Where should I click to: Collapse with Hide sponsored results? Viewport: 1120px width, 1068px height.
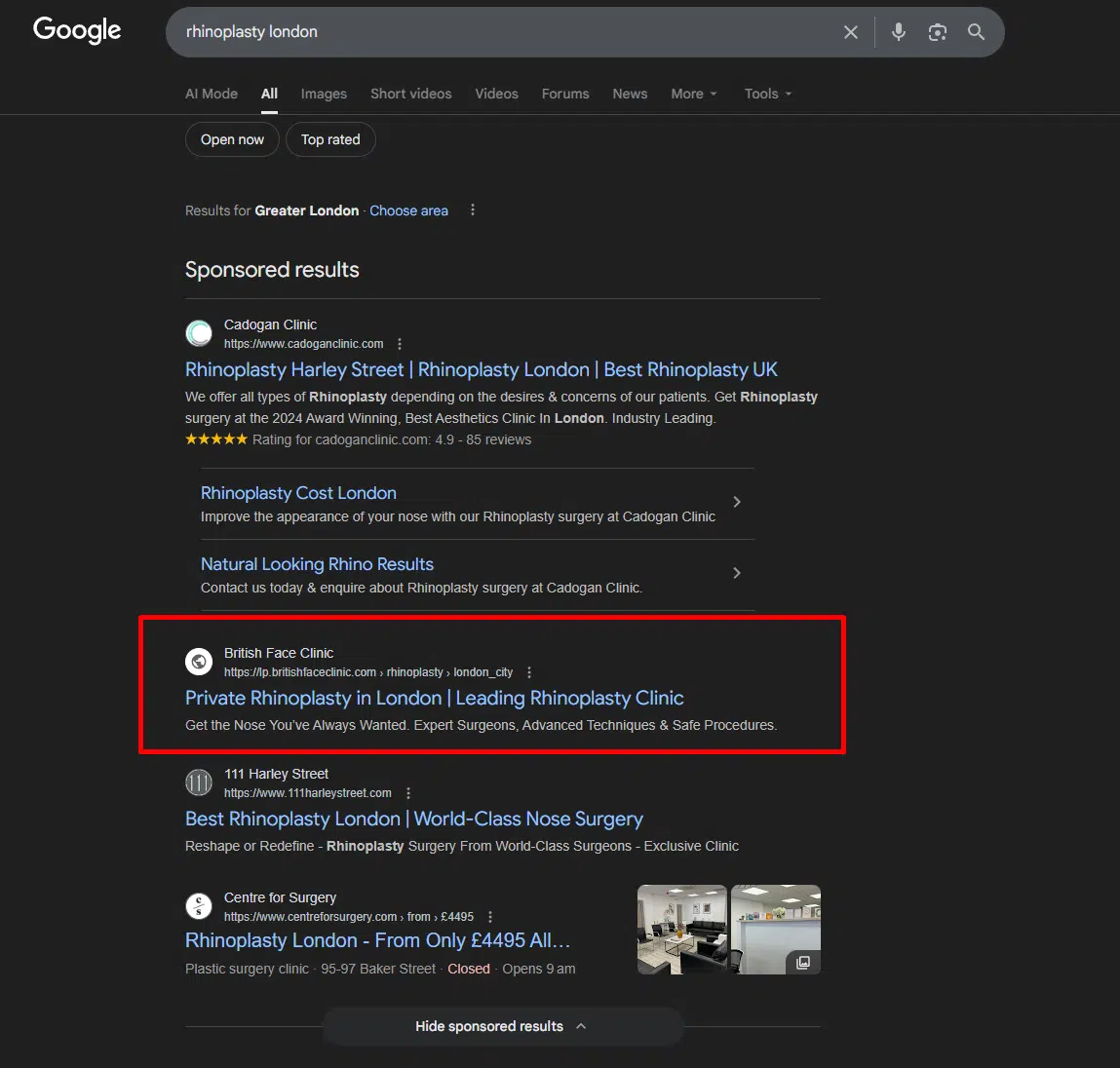coord(501,1026)
